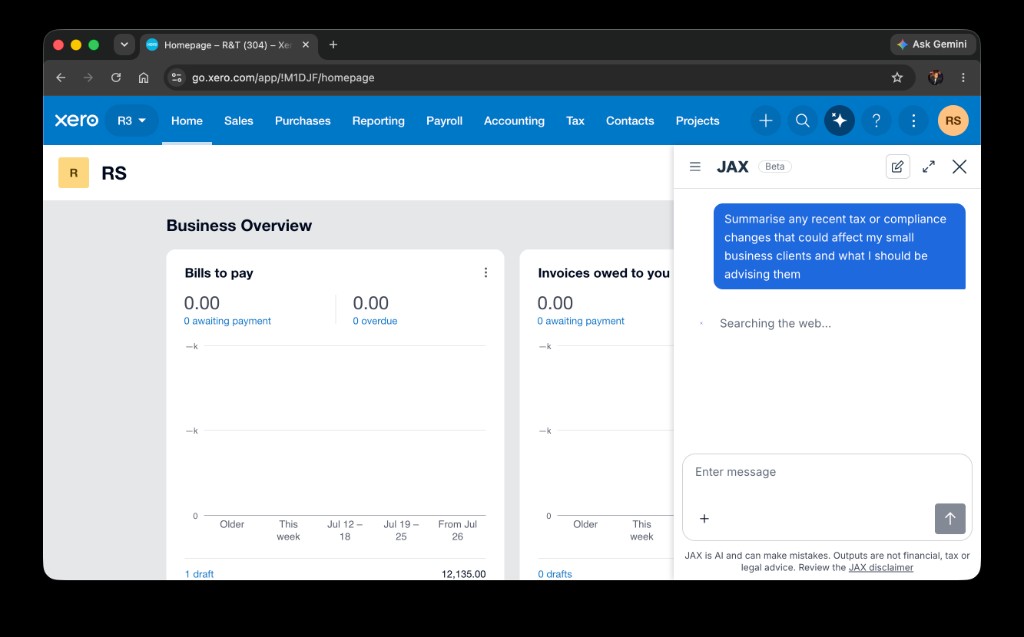Expand the JAX panel to full screen
Viewport: 1024px width, 637px height.
[x=928, y=167]
